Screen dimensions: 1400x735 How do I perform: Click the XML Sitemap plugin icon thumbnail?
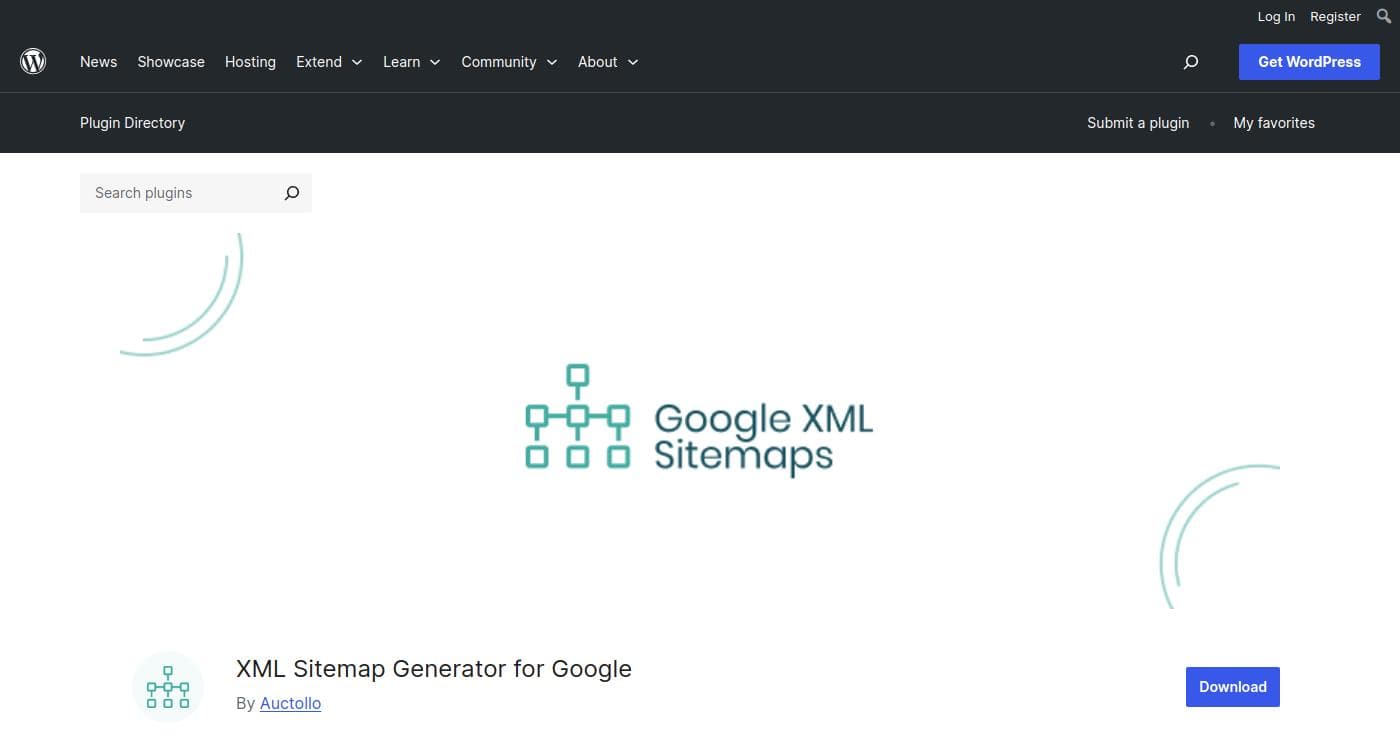pos(167,686)
